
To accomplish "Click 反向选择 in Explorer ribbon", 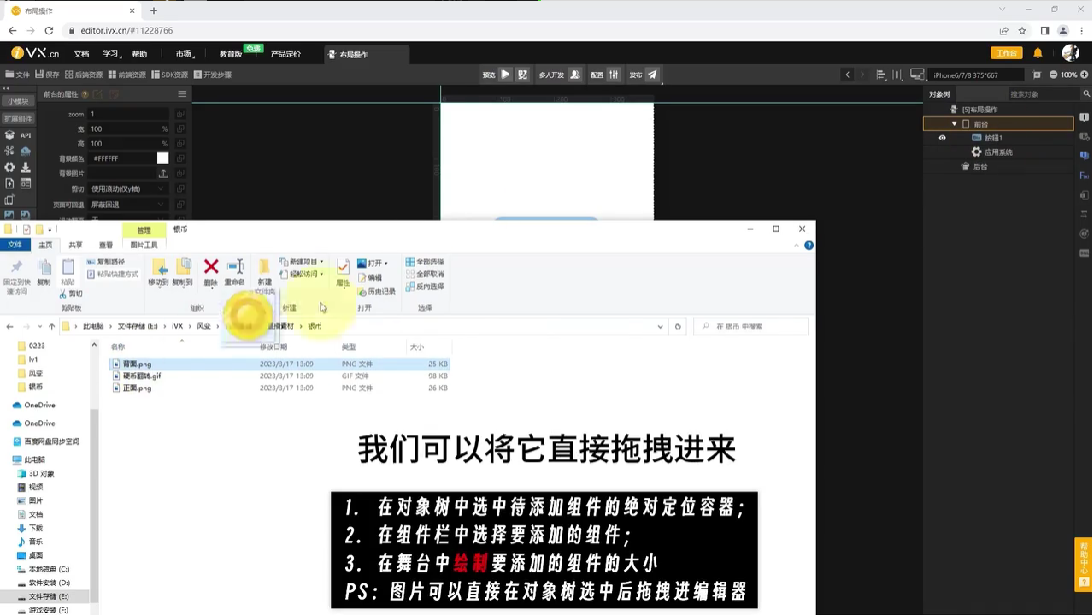I will pyautogui.click(x=425, y=286).
